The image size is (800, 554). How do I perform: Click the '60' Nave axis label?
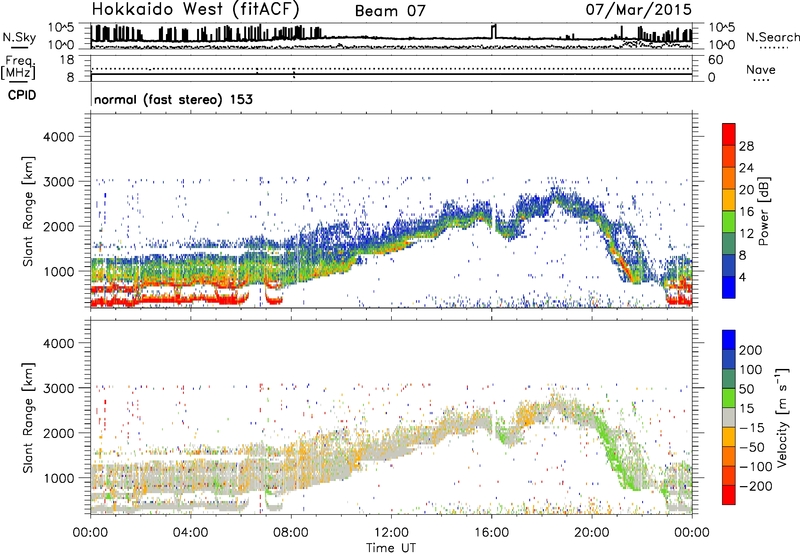coord(715,60)
